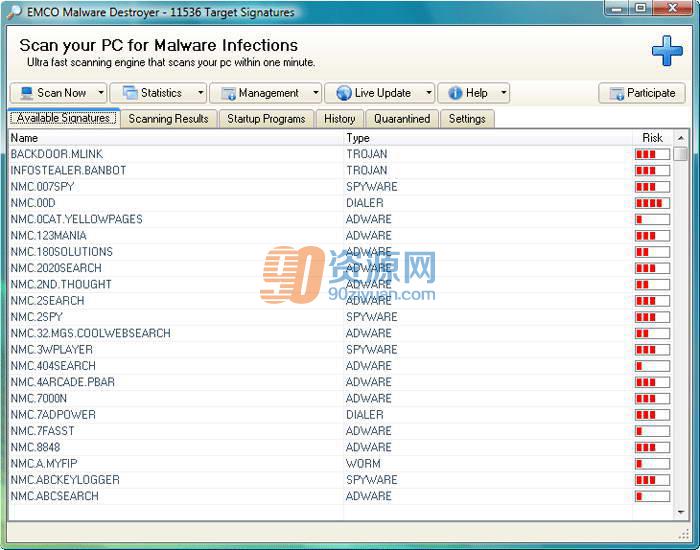The height and width of the screenshot is (550, 700).
Task: Select the NMC.A.MYFIP entry
Action: (x=341, y=464)
